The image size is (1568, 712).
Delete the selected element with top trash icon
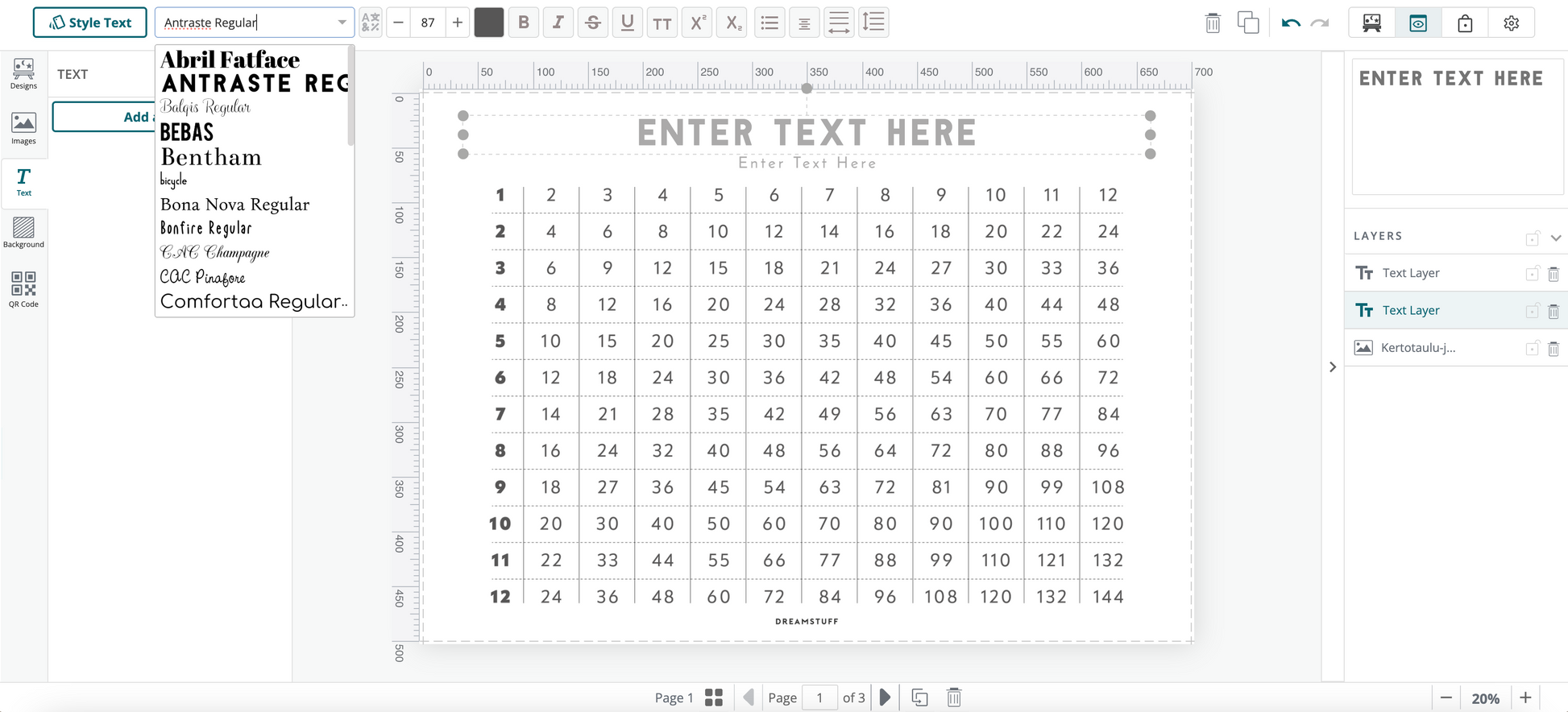click(1213, 23)
